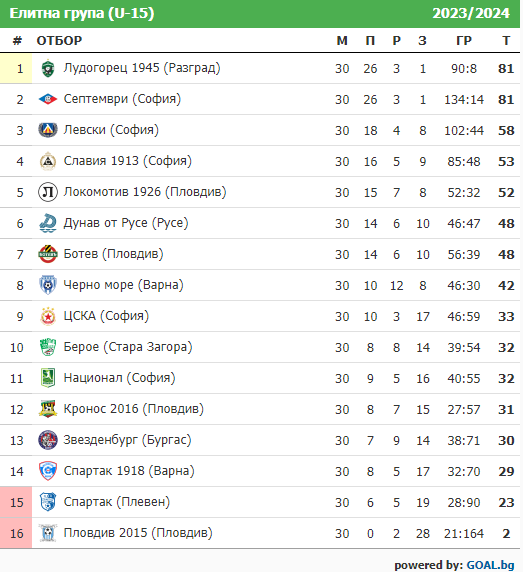Viewport: 523px width, 572px height.
Task: Click Спартак 1918 (Варна) team name
Action: click(129, 471)
